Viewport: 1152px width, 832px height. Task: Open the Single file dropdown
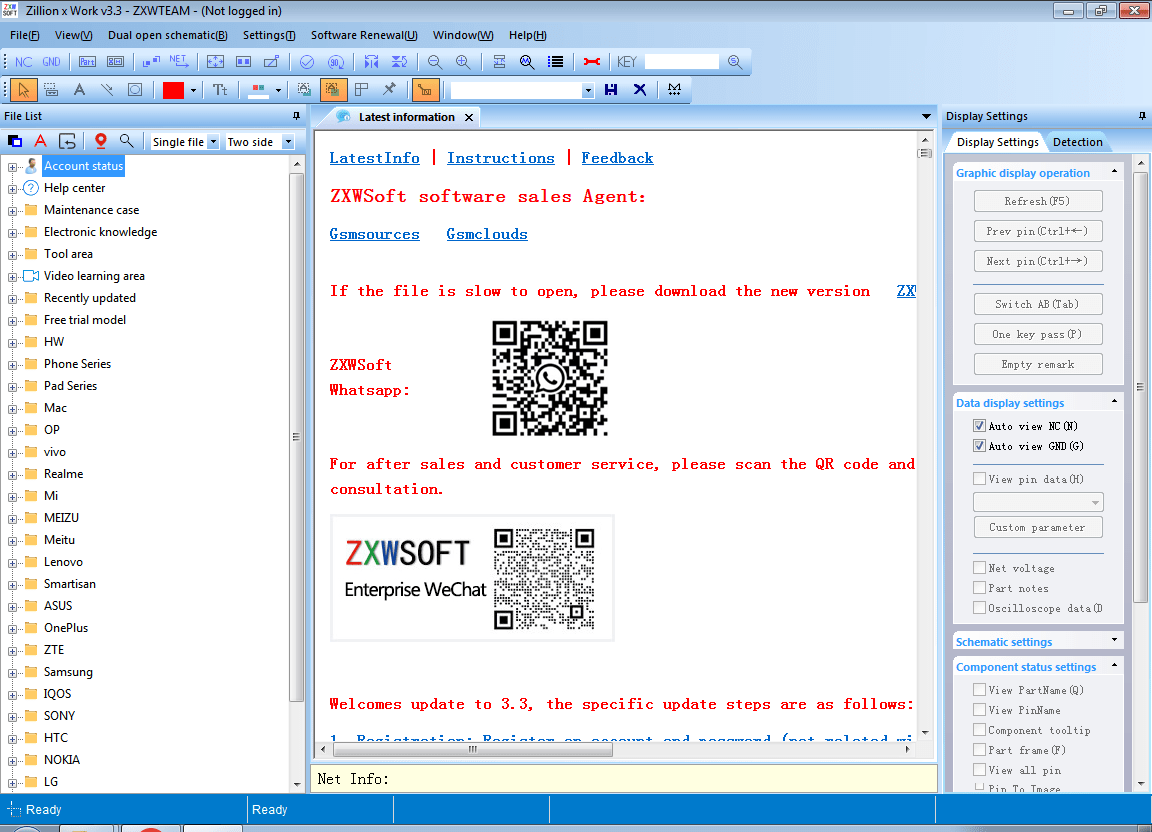[x=213, y=142]
